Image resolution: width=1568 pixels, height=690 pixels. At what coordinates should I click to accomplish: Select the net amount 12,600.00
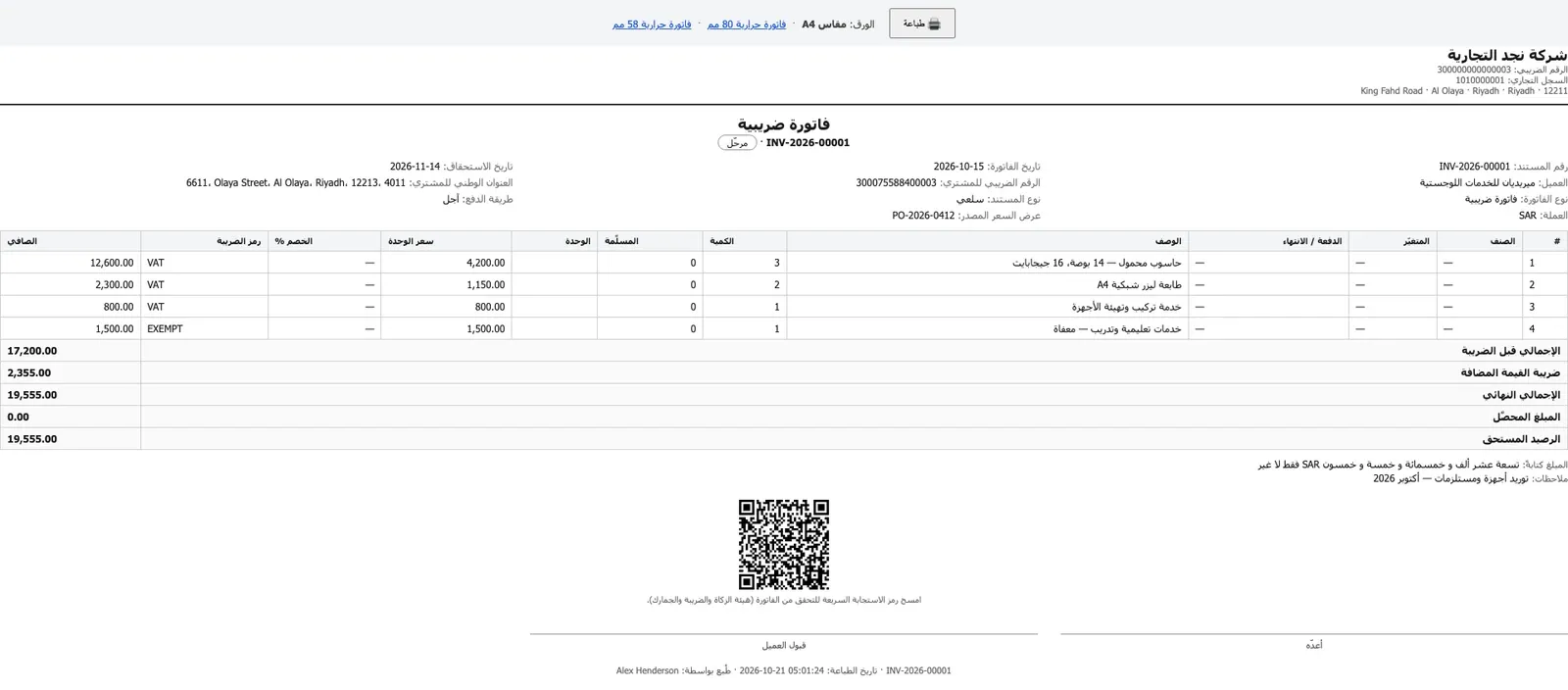(x=112, y=263)
